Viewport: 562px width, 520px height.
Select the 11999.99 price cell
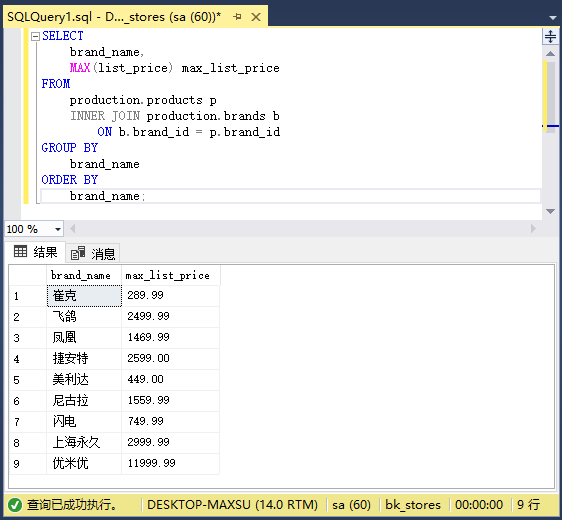click(x=171, y=463)
